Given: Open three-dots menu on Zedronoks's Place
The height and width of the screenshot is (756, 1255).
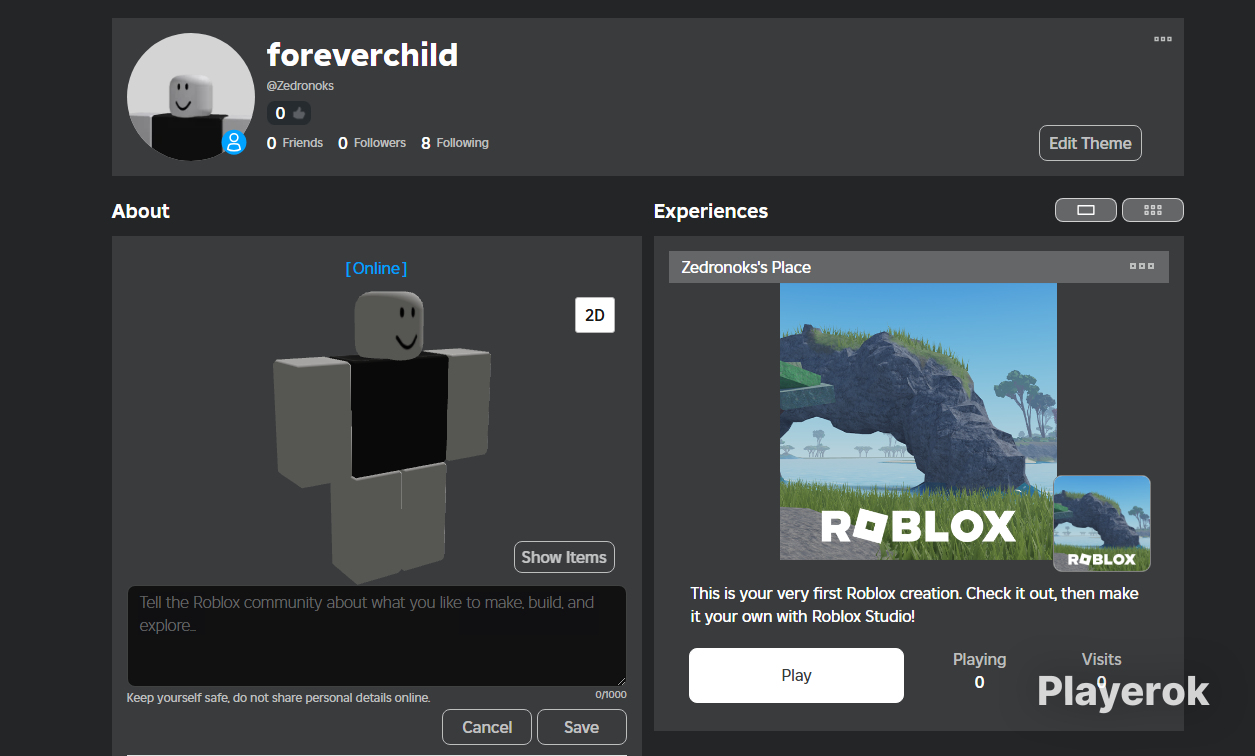Looking at the screenshot, I should coord(1142,266).
